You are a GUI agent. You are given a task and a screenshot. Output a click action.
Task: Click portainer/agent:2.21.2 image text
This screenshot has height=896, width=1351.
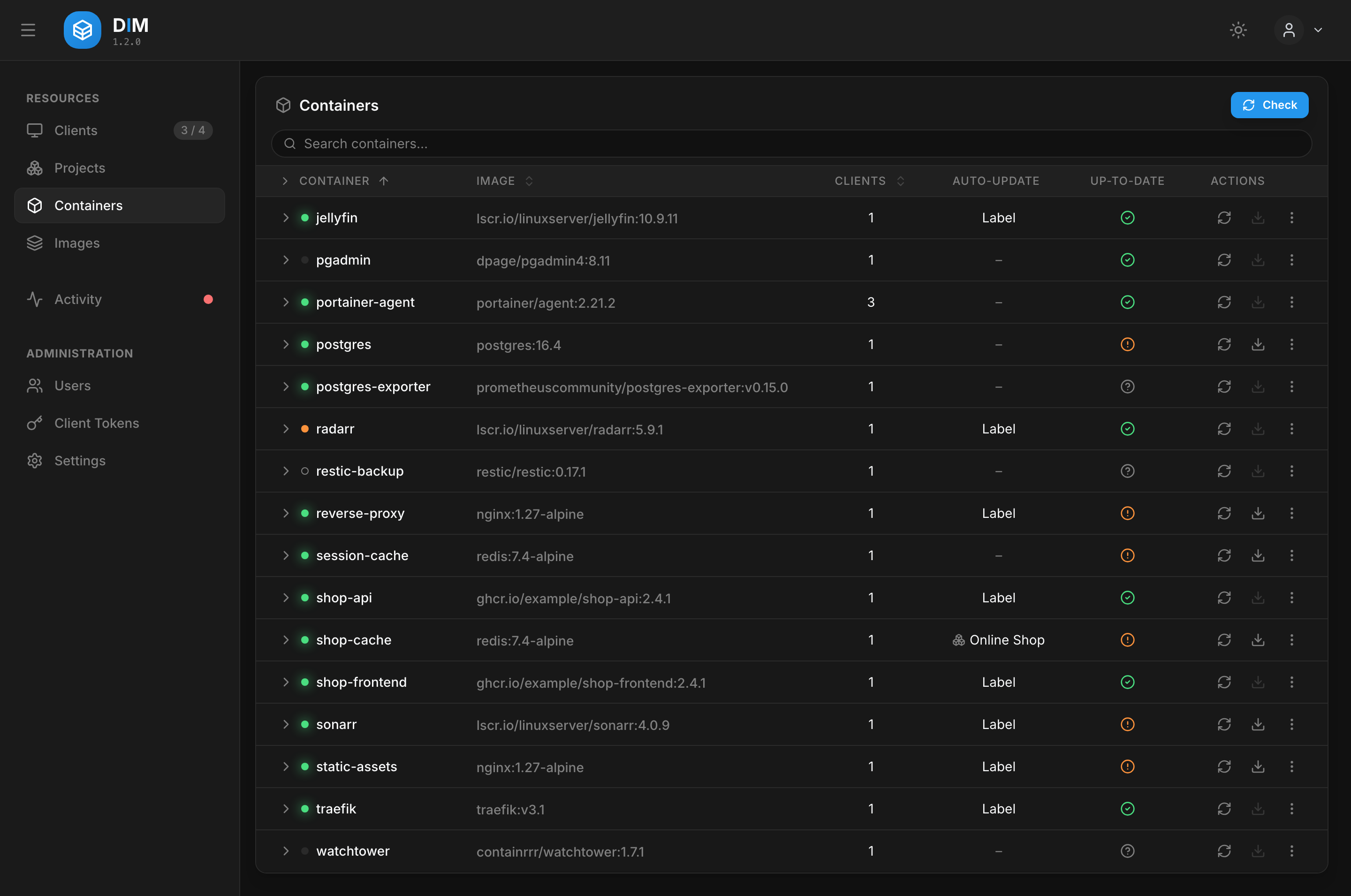coord(546,303)
